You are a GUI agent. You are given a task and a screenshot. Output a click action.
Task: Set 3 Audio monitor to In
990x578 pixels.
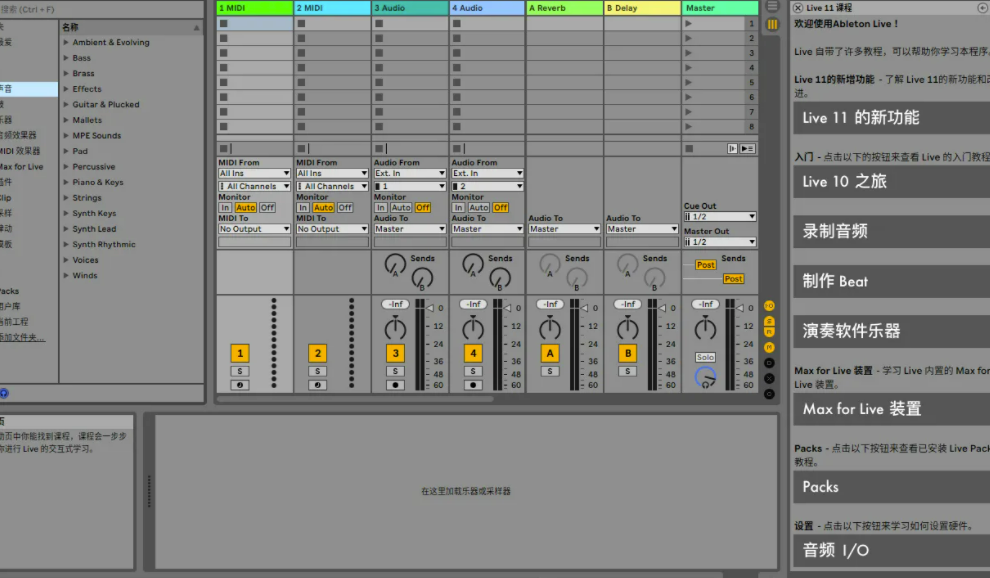click(x=380, y=207)
